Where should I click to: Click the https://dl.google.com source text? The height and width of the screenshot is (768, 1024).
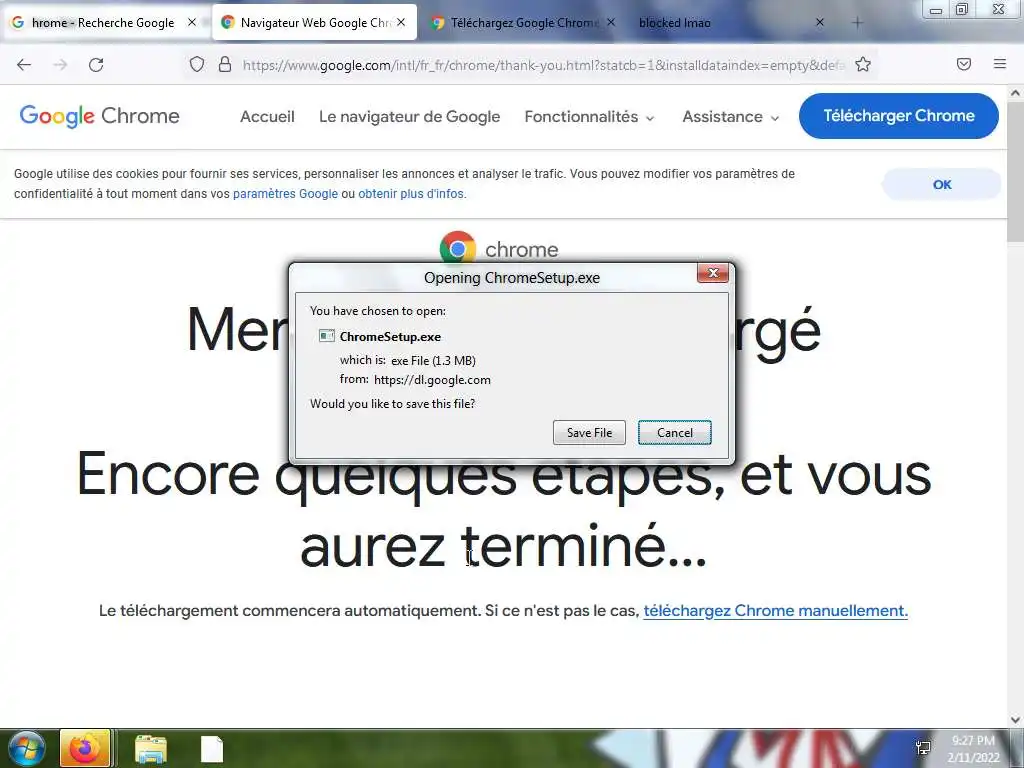coord(432,380)
